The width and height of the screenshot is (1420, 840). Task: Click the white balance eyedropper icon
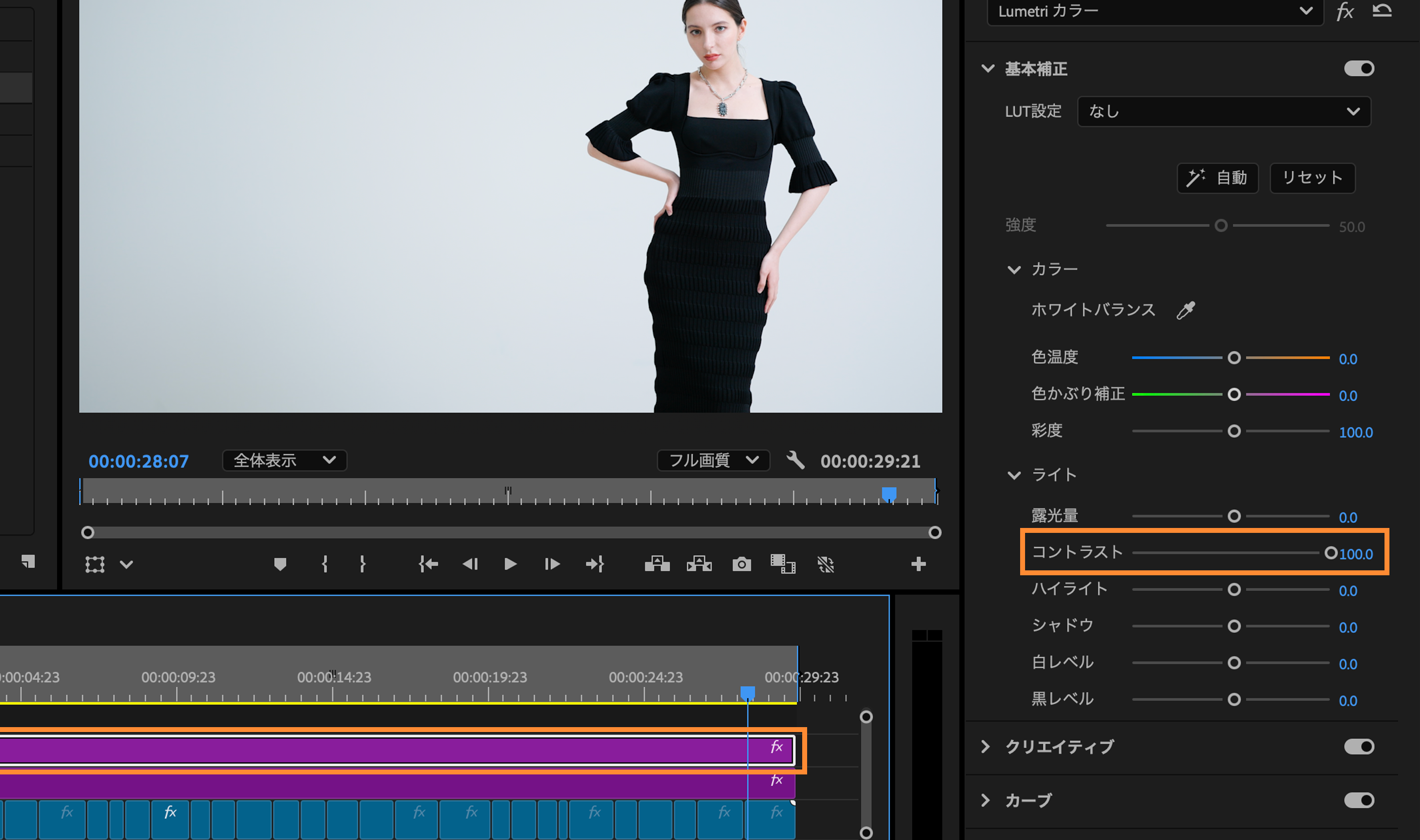(x=1186, y=310)
